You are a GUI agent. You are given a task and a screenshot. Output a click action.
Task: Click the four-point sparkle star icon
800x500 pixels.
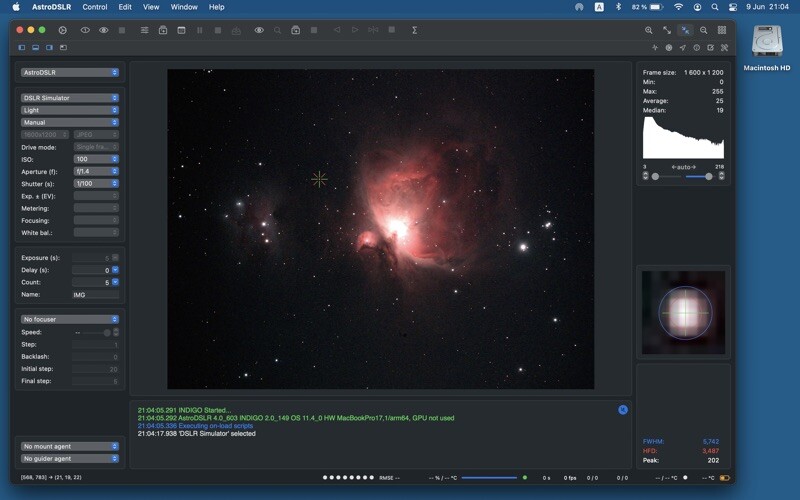point(655,47)
